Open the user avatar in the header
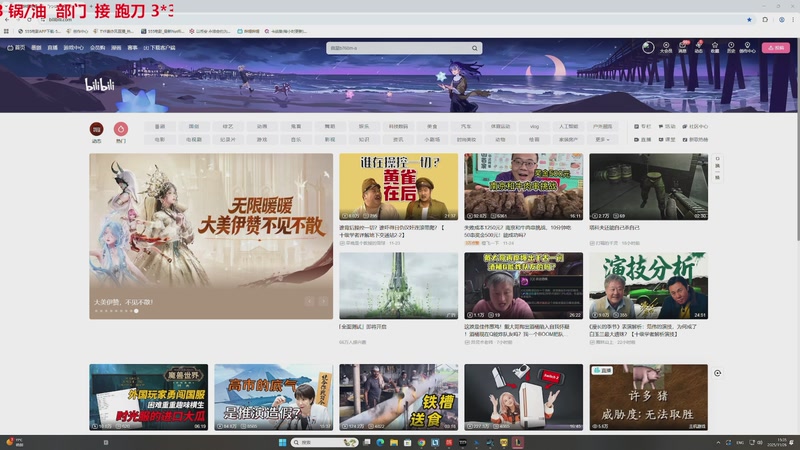The width and height of the screenshot is (800, 450). [x=648, y=47]
